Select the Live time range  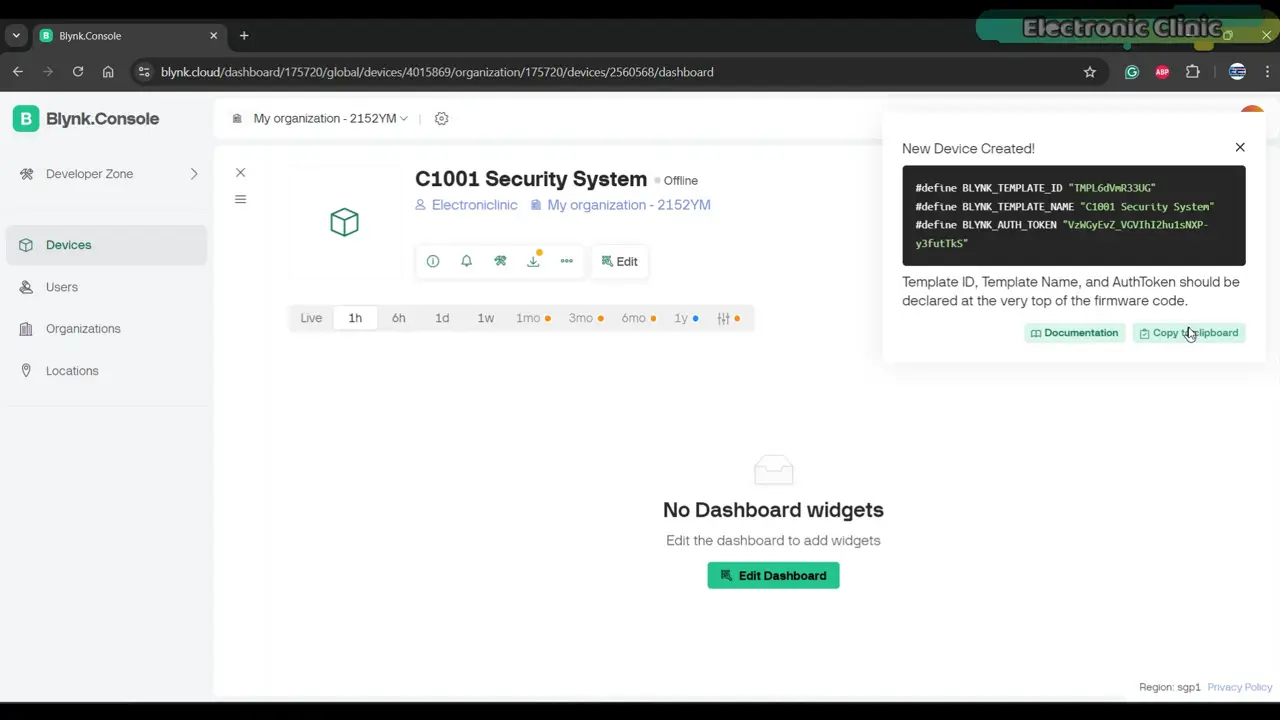(311, 318)
